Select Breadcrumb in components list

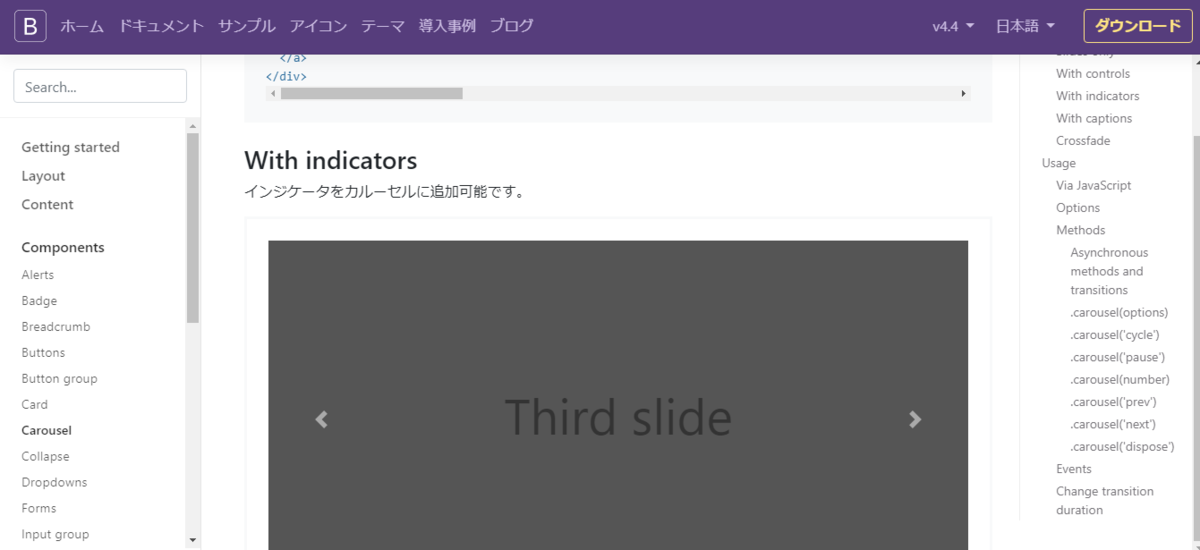point(56,327)
